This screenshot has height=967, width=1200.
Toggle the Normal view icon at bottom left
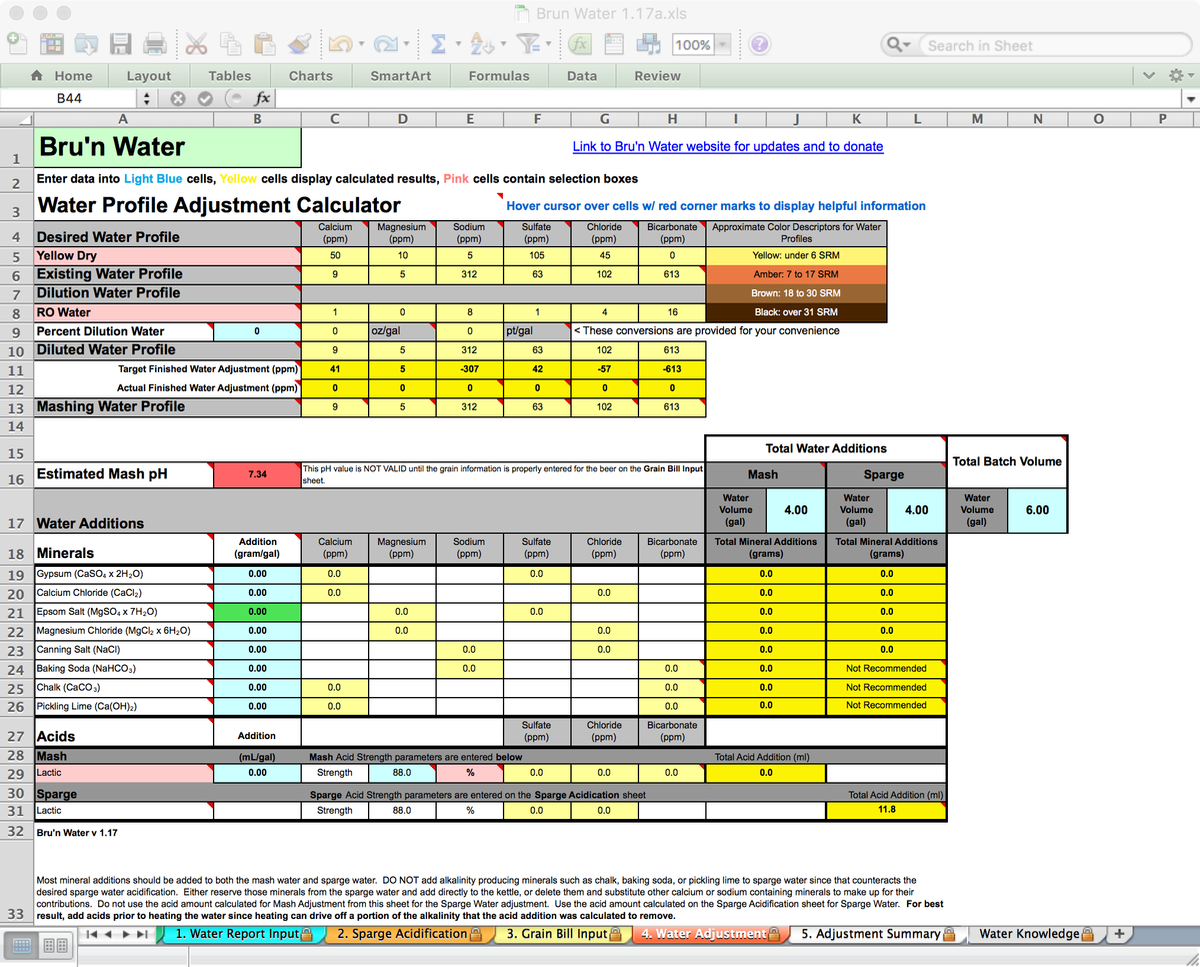[22, 944]
